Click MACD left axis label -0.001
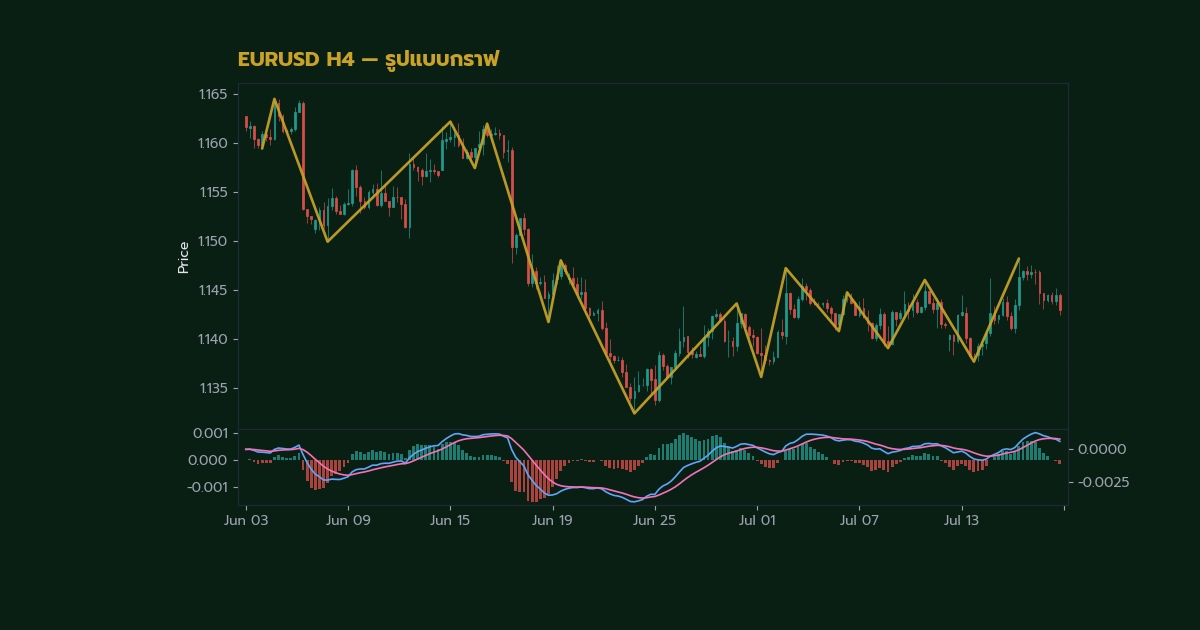 pyautogui.click(x=207, y=487)
